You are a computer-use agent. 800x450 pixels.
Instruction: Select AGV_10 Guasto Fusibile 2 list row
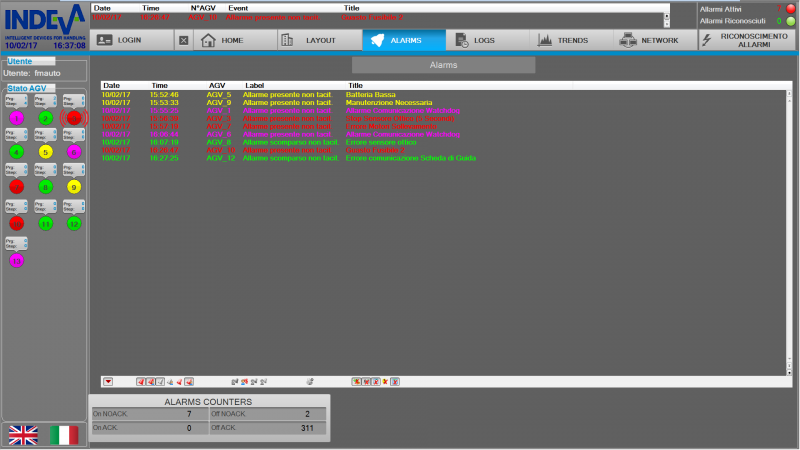444,150
